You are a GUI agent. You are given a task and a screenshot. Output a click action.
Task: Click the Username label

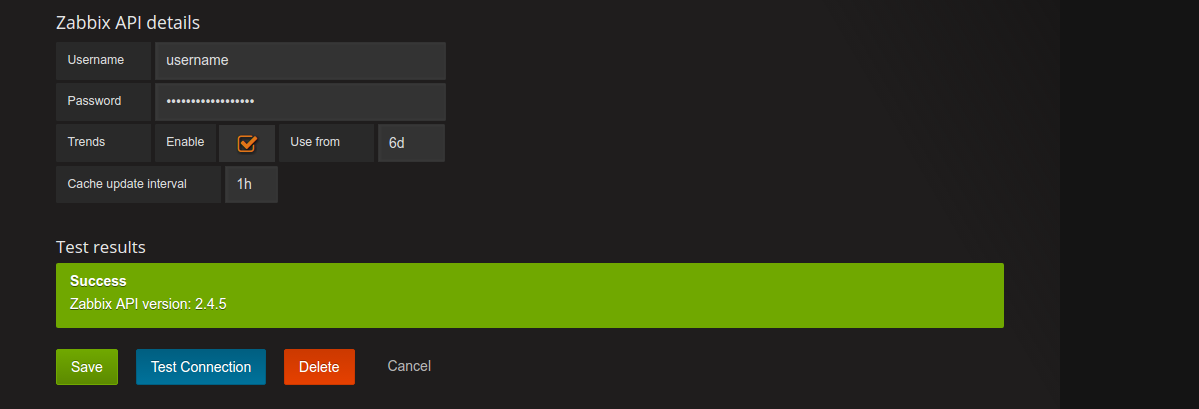tap(96, 60)
